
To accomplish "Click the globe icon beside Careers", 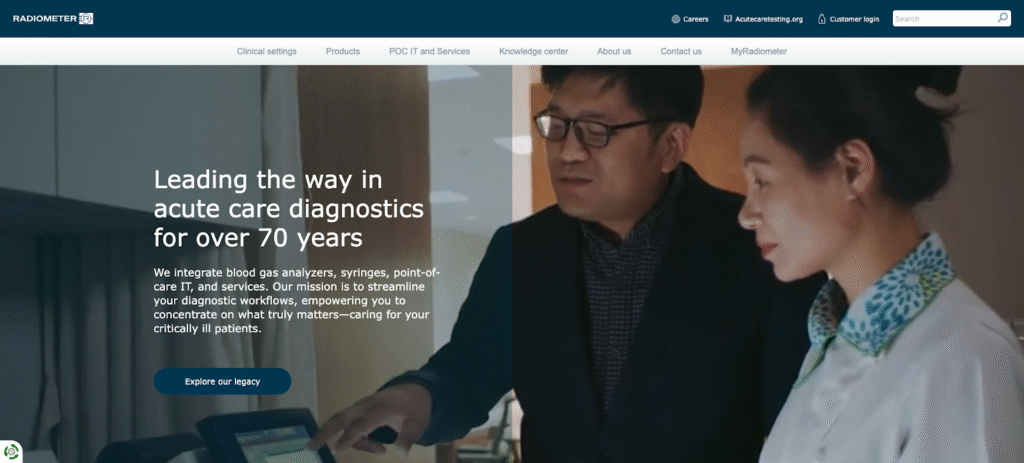I will point(676,19).
